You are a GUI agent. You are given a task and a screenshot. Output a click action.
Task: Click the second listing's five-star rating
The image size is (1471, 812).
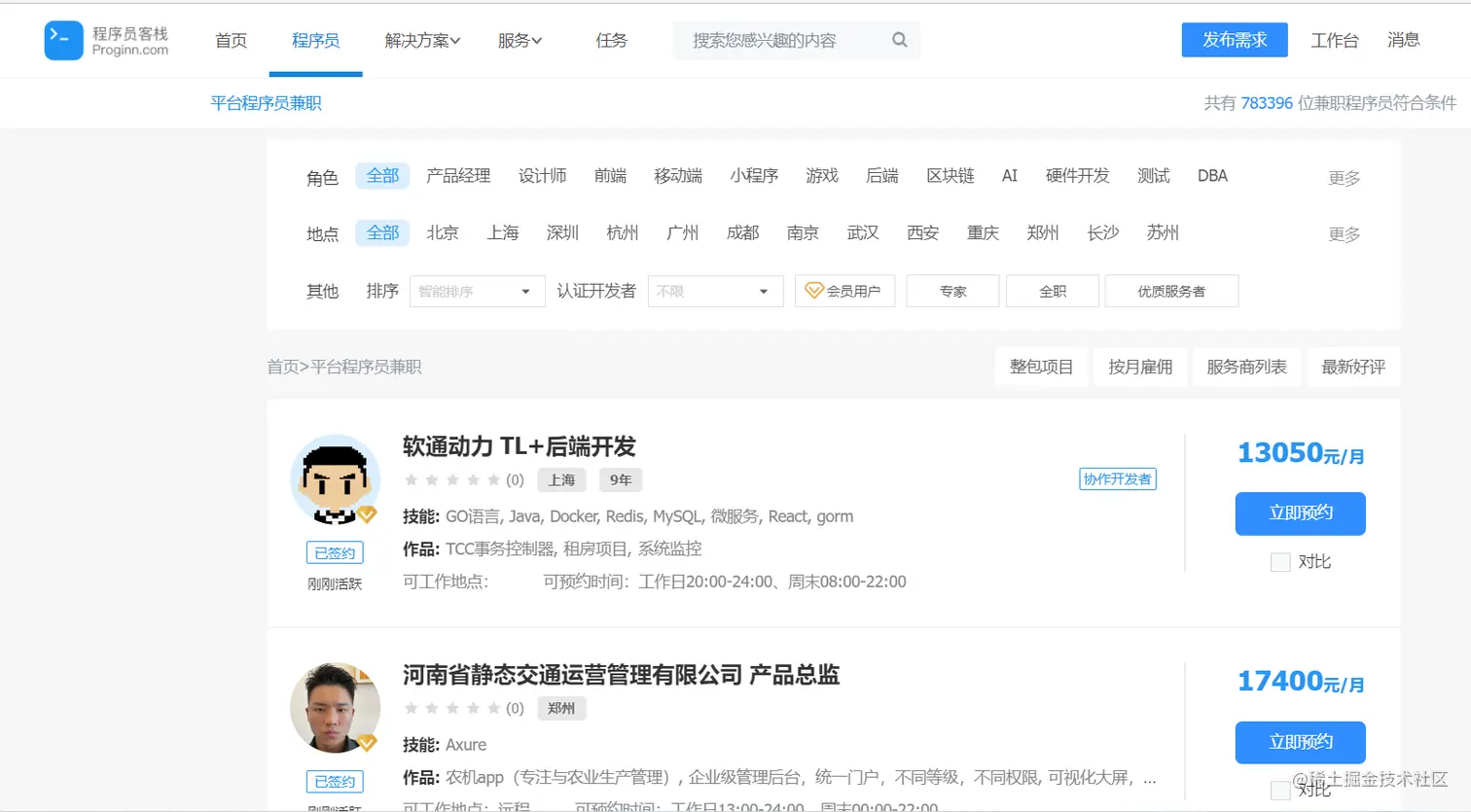click(452, 708)
